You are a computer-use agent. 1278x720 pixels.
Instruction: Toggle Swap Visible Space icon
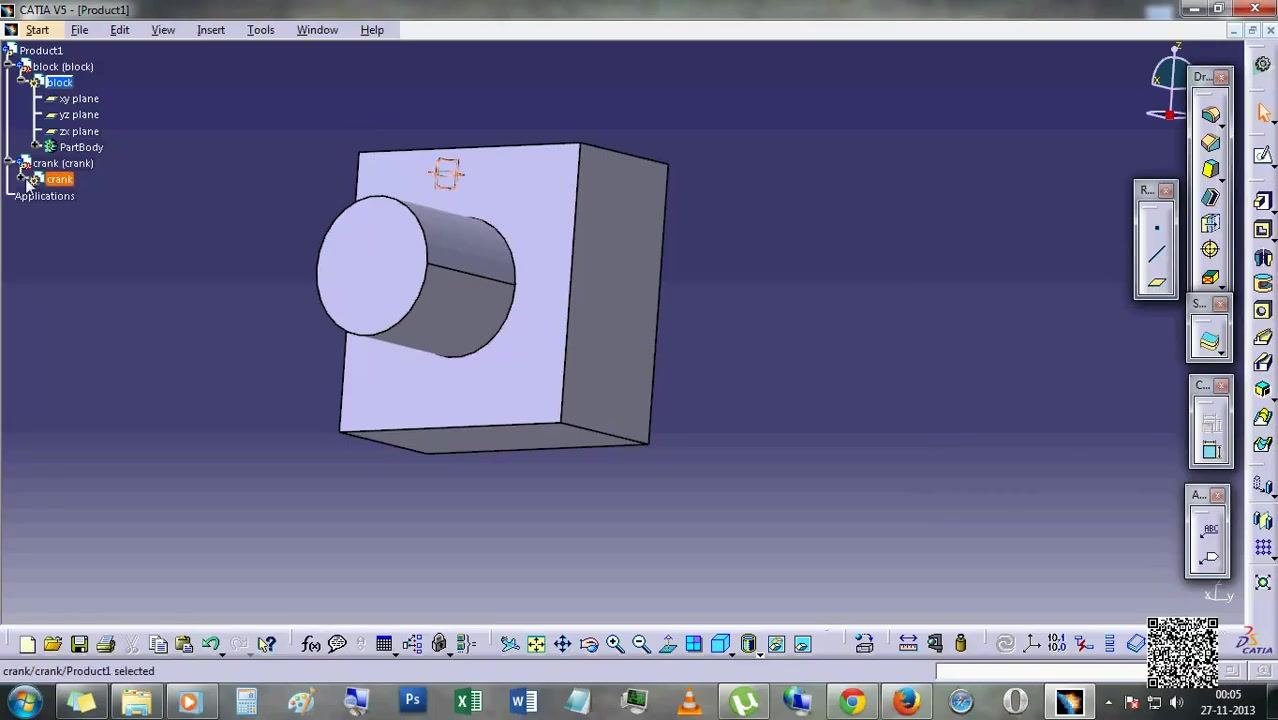pos(802,645)
